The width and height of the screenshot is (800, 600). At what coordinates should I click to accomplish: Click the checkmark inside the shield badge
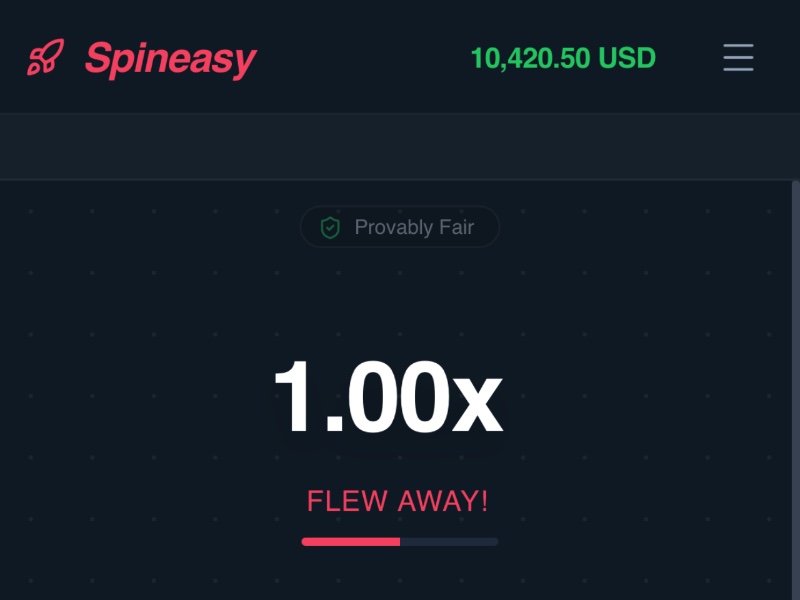pyautogui.click(x=328, y=227)
